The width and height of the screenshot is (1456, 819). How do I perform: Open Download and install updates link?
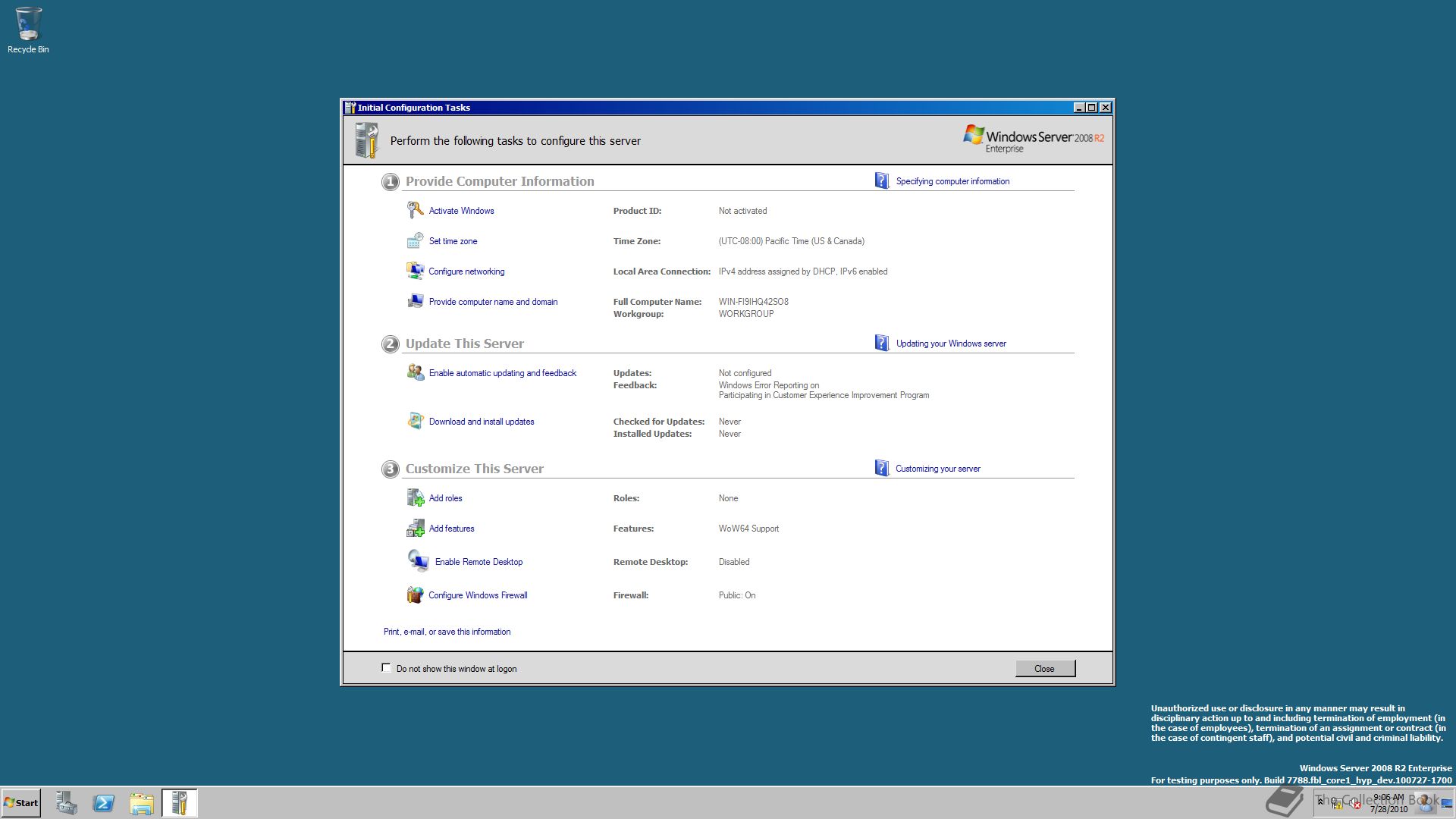481,422
